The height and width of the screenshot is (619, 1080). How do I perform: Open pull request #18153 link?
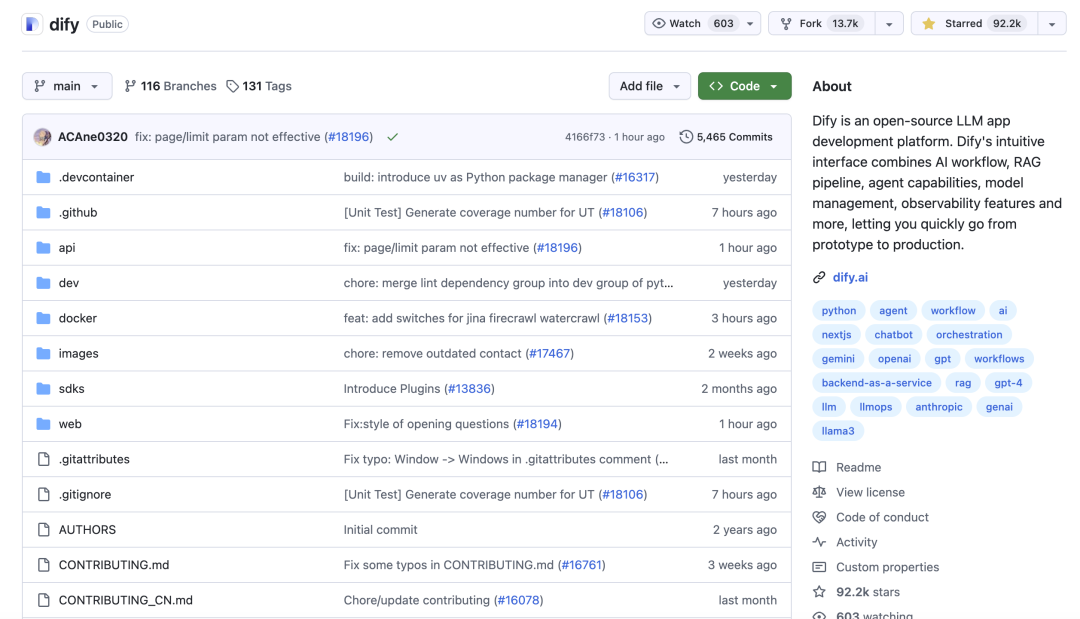628,318
